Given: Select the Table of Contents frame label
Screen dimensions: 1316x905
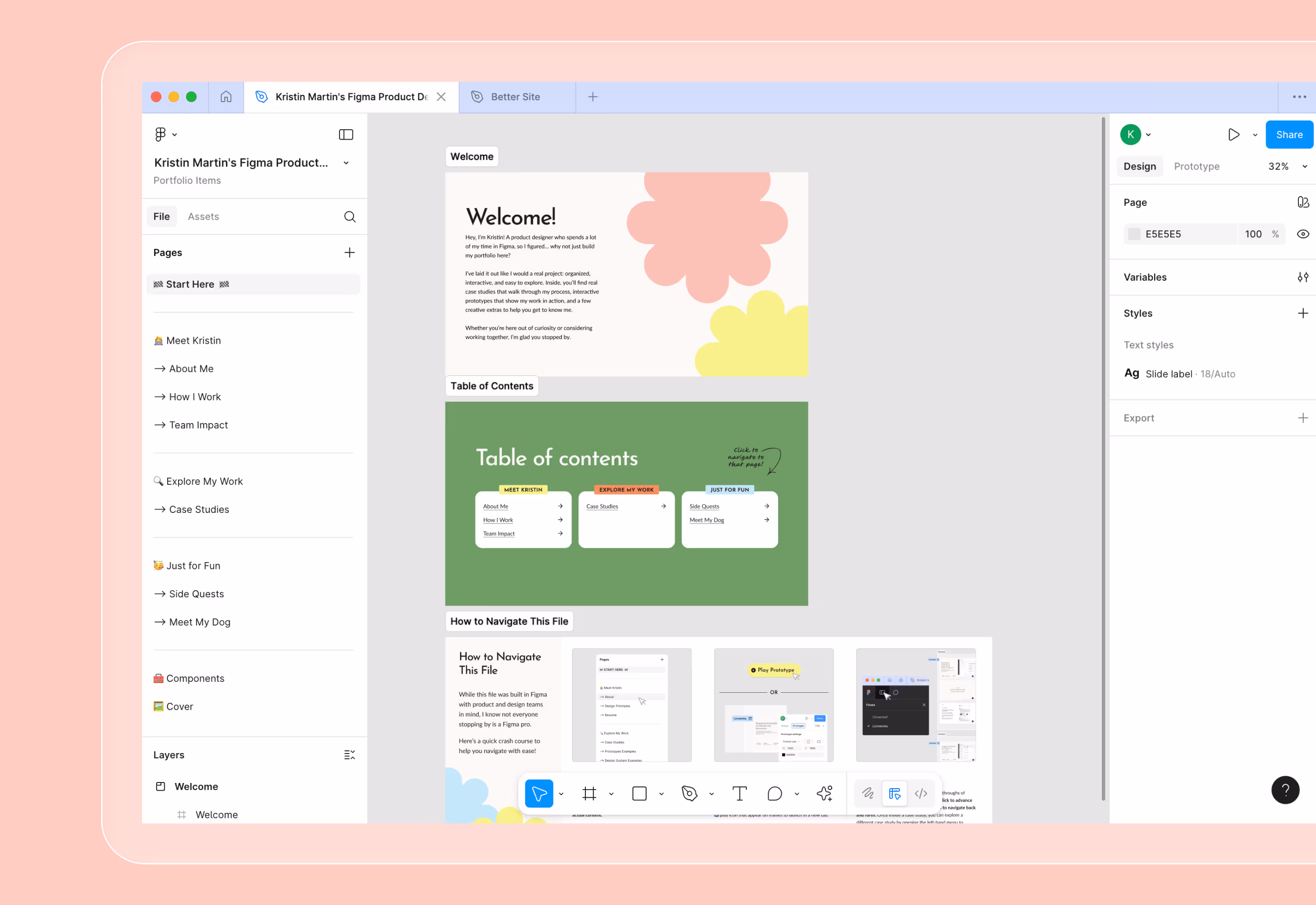Looking at the screenshot, I should (x=491, y=386).
